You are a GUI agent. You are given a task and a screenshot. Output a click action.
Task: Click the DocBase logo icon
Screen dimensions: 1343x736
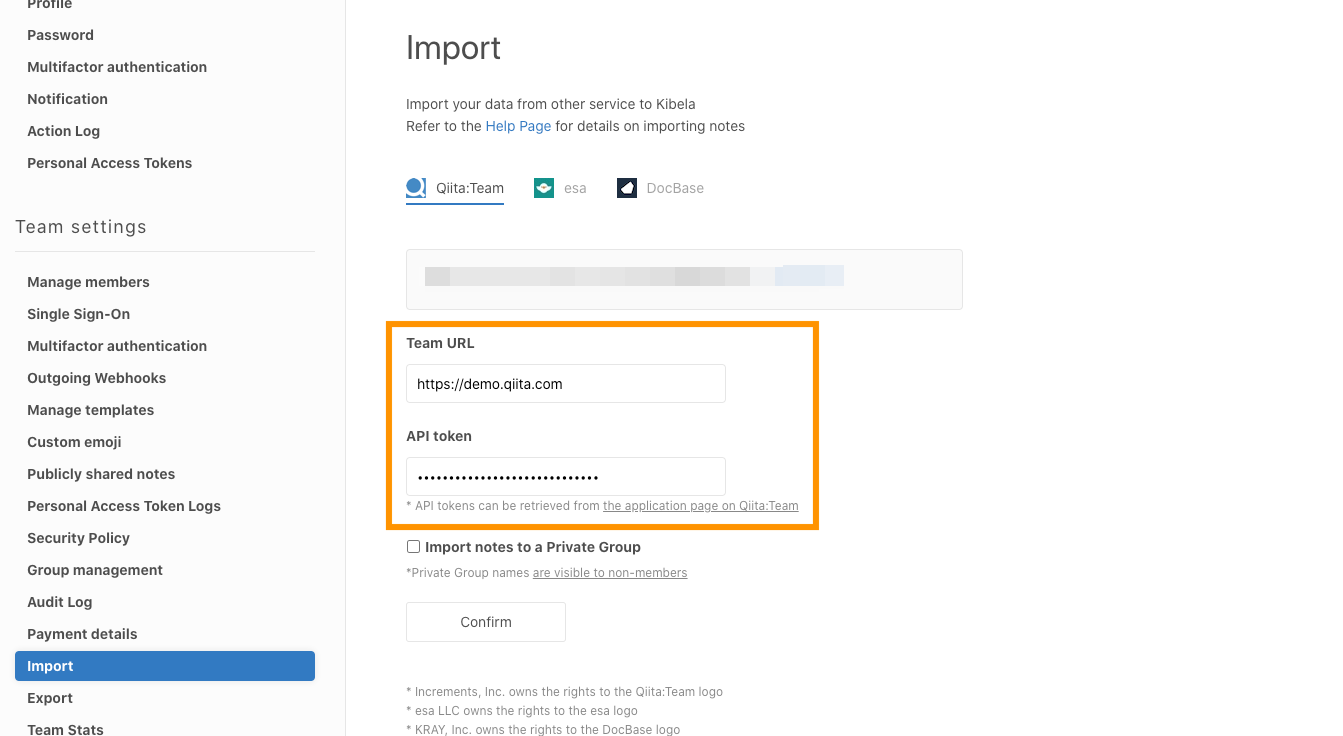[x=627, y=188]
